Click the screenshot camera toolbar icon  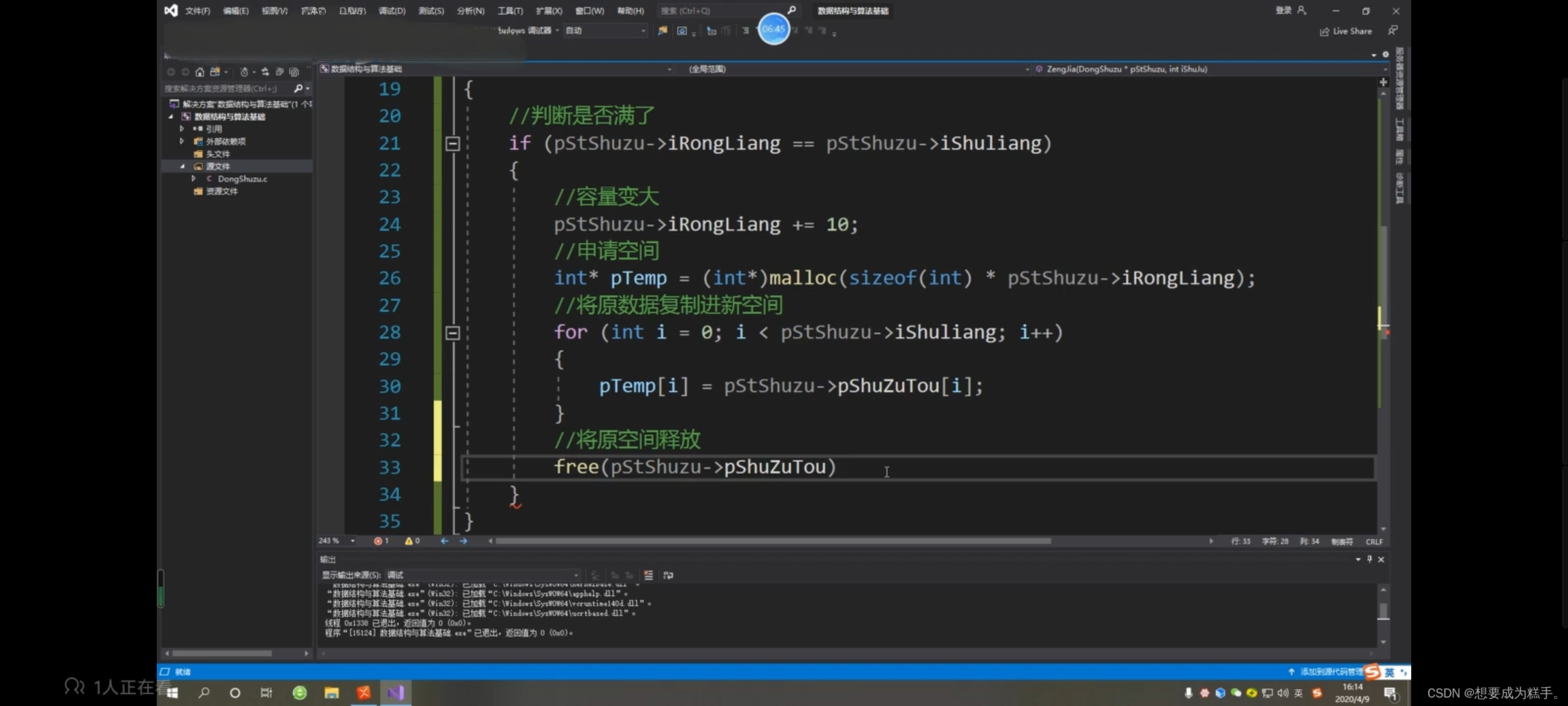pos(682,31)
